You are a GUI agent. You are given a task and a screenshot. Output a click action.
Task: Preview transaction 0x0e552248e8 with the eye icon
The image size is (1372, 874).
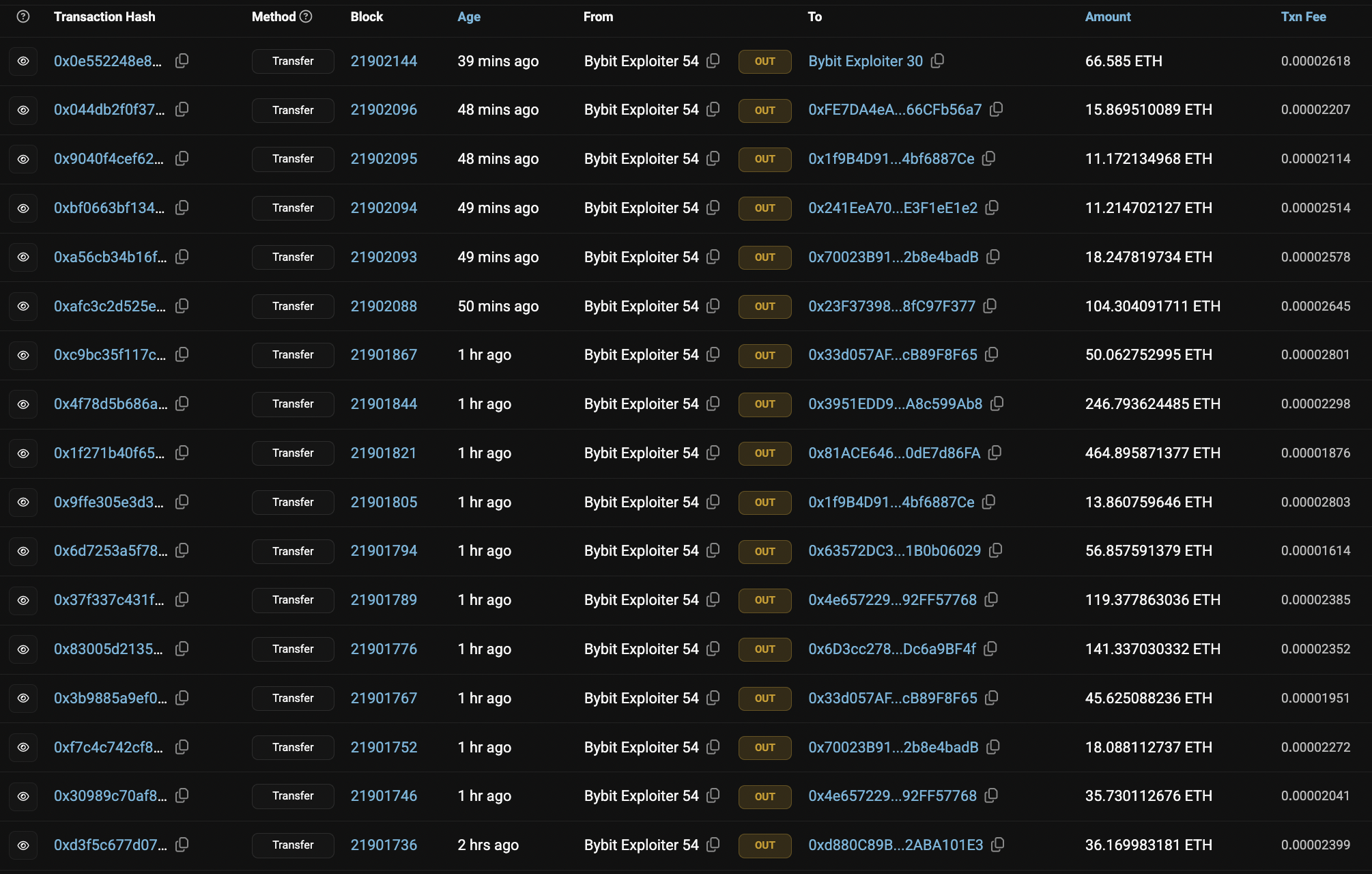23,61
